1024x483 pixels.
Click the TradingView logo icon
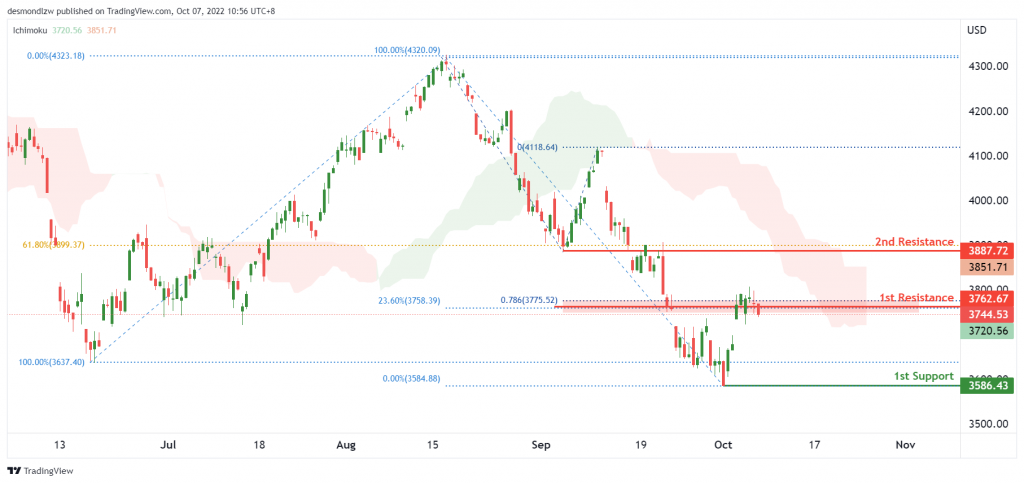pos(14,470)
